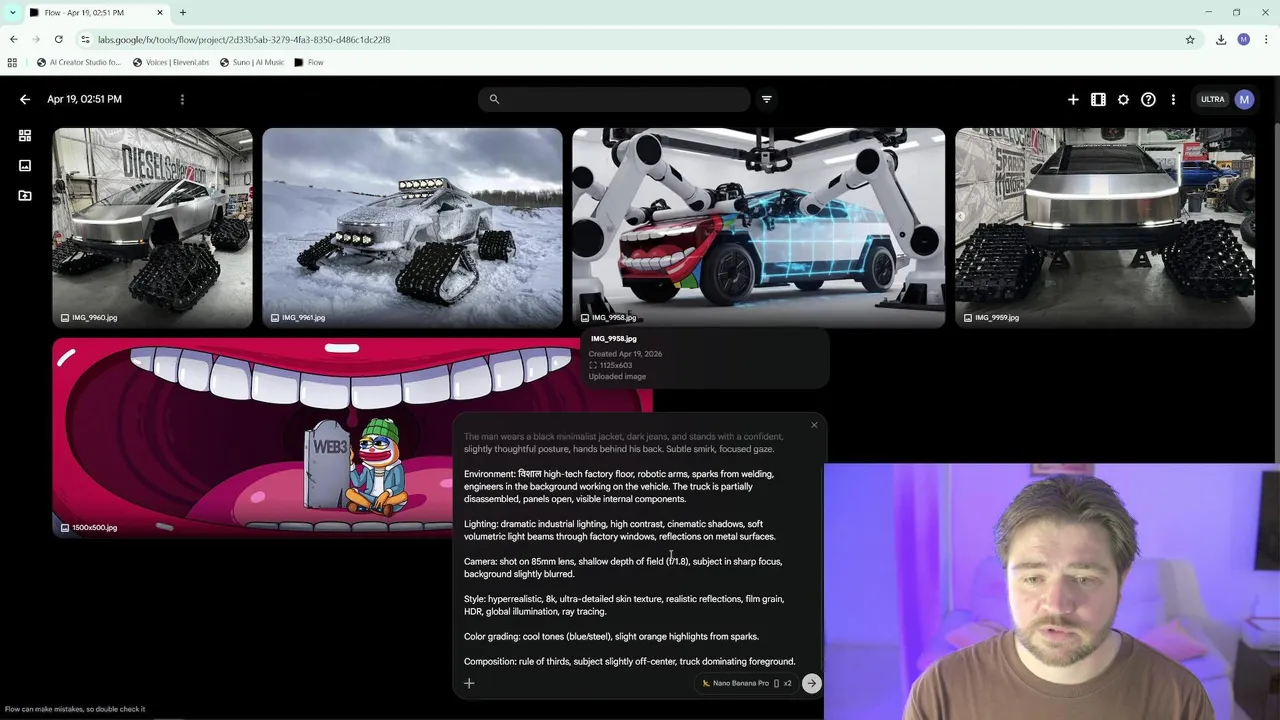Viewport: 1280px width, 720px height.
Task: Open the M account avatar in Flow
Action: pyautogui.click(x=1244, y=99)
